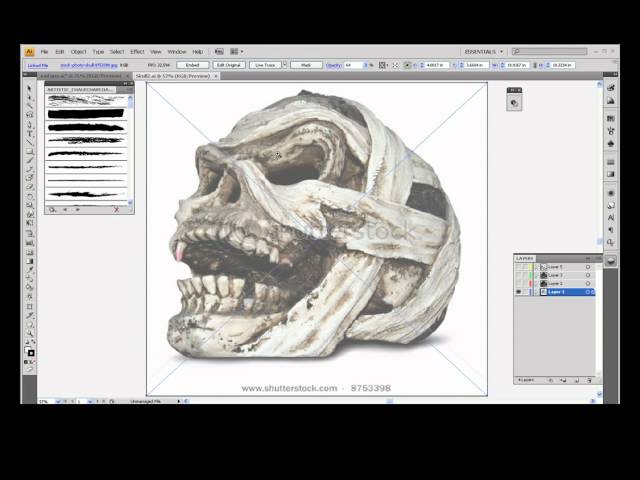Open the Effect menu
This screenshot has height=480, width=640.
point(137,52)
